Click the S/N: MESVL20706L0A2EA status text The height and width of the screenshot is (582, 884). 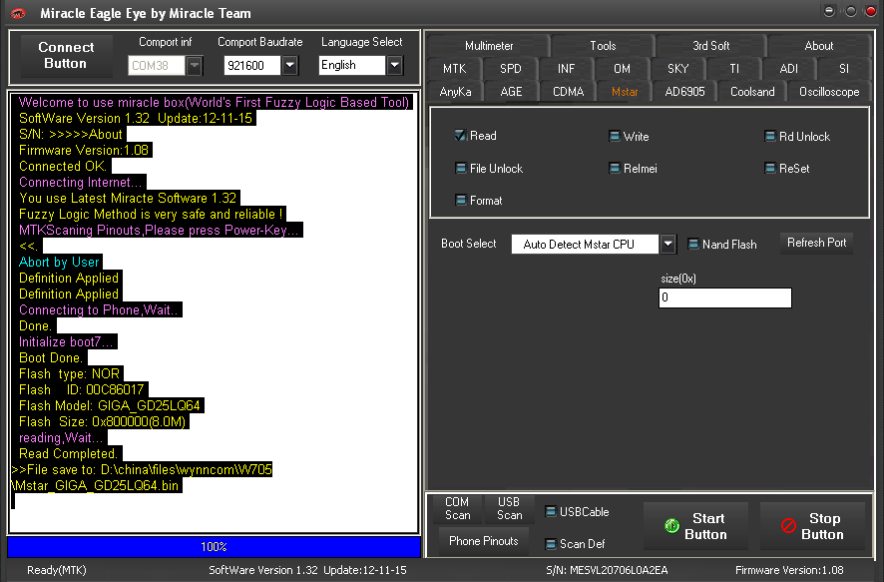pos(607,570)
